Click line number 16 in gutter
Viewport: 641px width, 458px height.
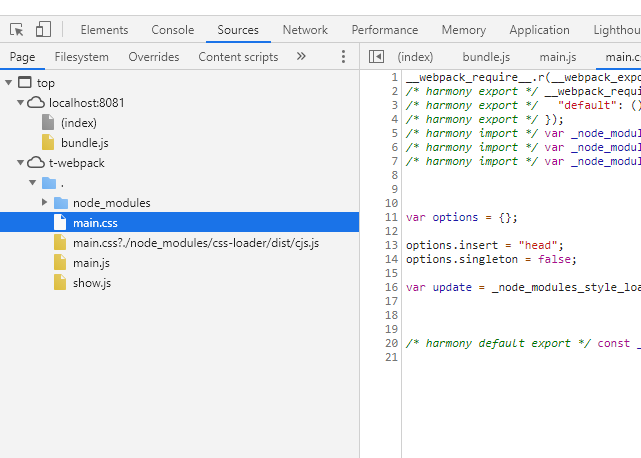point(391,287)
